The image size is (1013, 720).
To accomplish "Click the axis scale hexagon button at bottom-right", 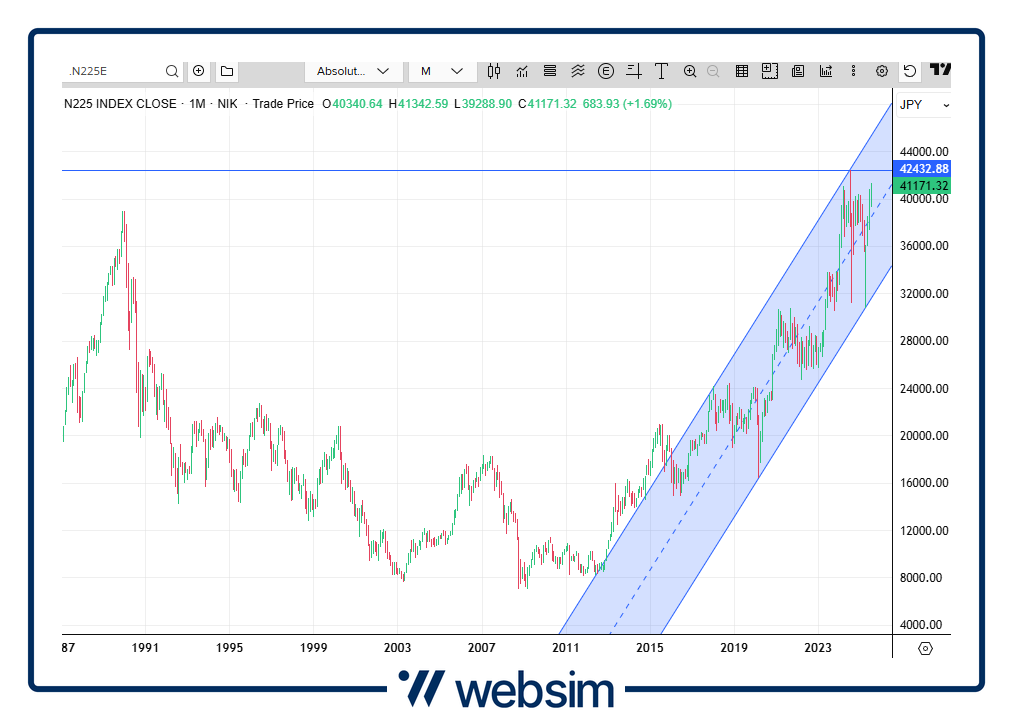I will (925, 648).
